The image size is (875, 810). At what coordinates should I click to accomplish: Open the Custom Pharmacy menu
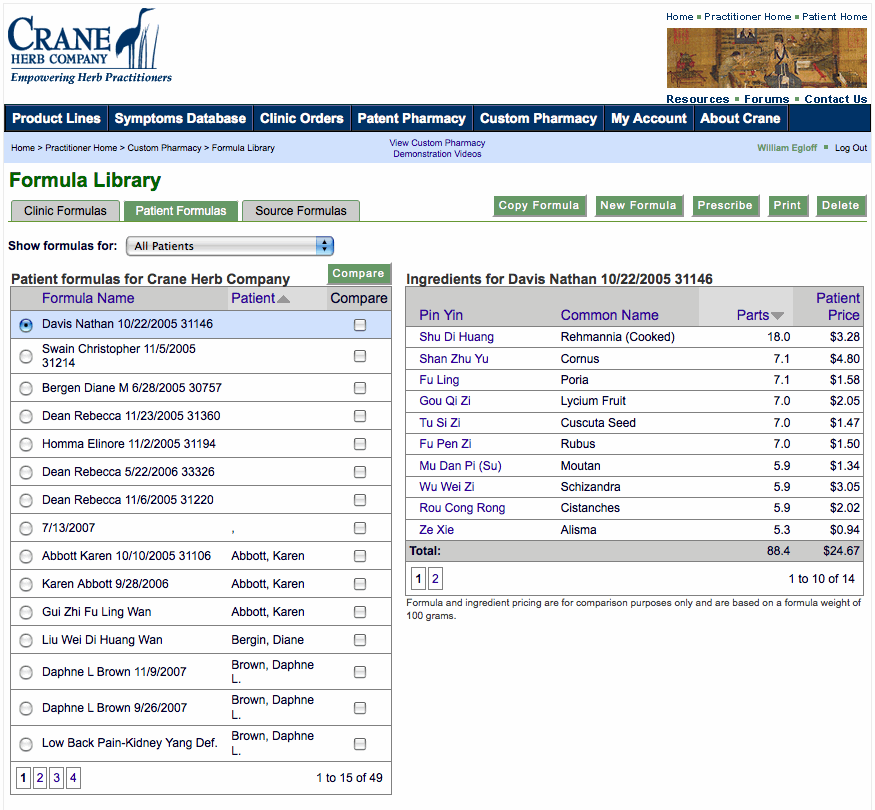[538, 118]
